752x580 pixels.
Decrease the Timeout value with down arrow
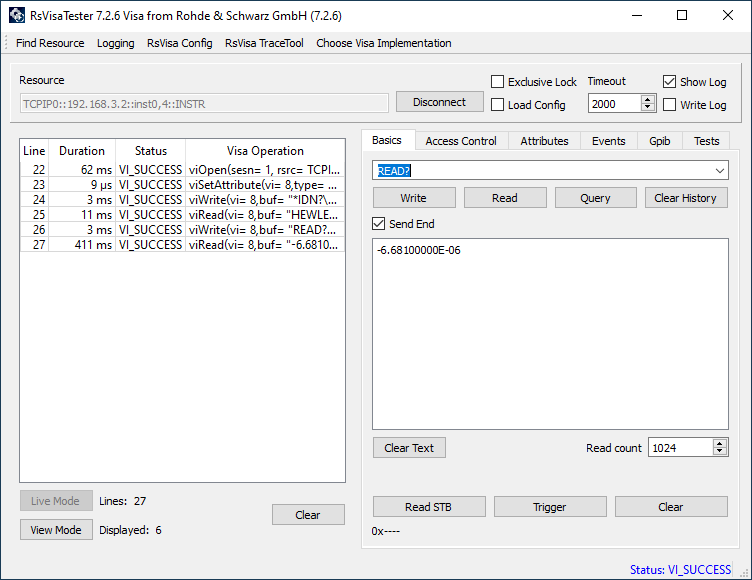click(x=648, y=107)
